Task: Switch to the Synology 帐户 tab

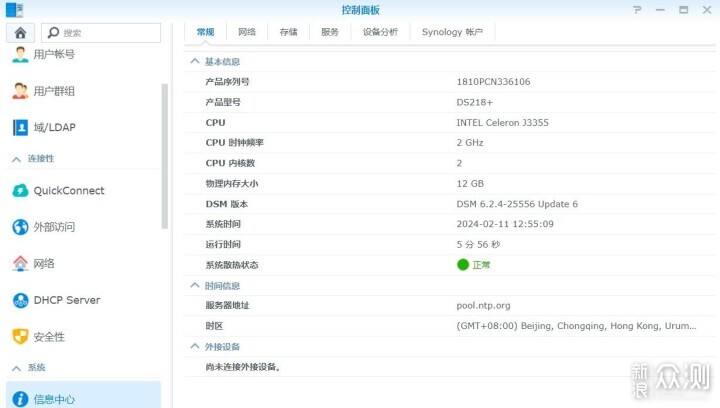Action: pos(452,32)
